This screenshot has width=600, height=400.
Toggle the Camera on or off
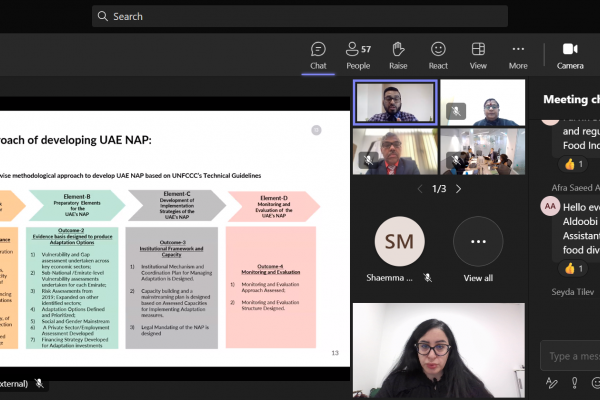pos(570,54)
